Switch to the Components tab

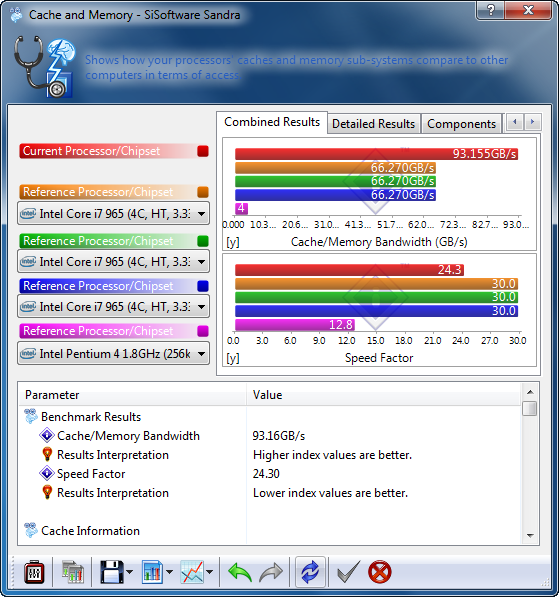point(461,124)
